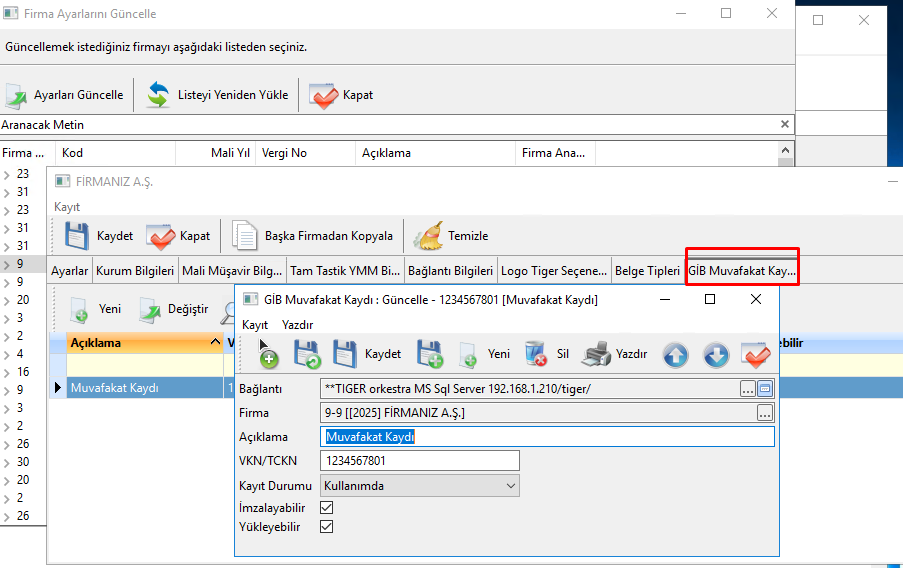Viewport: 903px width, 568px height.
Task: Click the Yazdır printer icon
Action: [x=596, y=354]
